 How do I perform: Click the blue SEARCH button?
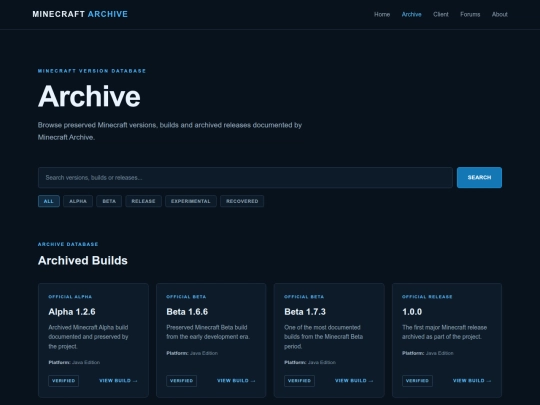[x=479, y=178]
